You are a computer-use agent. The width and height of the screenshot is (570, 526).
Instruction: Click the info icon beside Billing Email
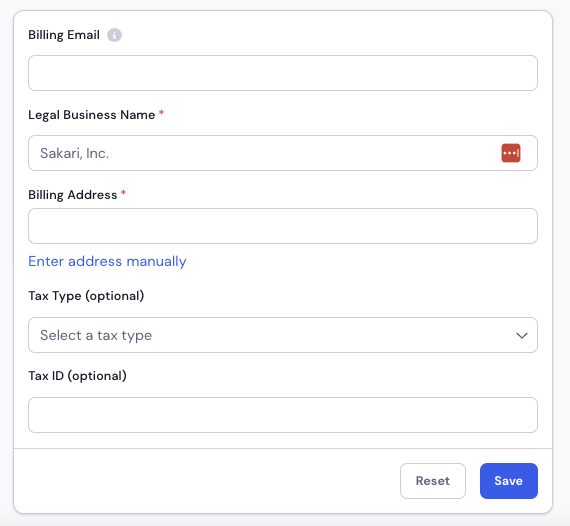tap(114, 35)
